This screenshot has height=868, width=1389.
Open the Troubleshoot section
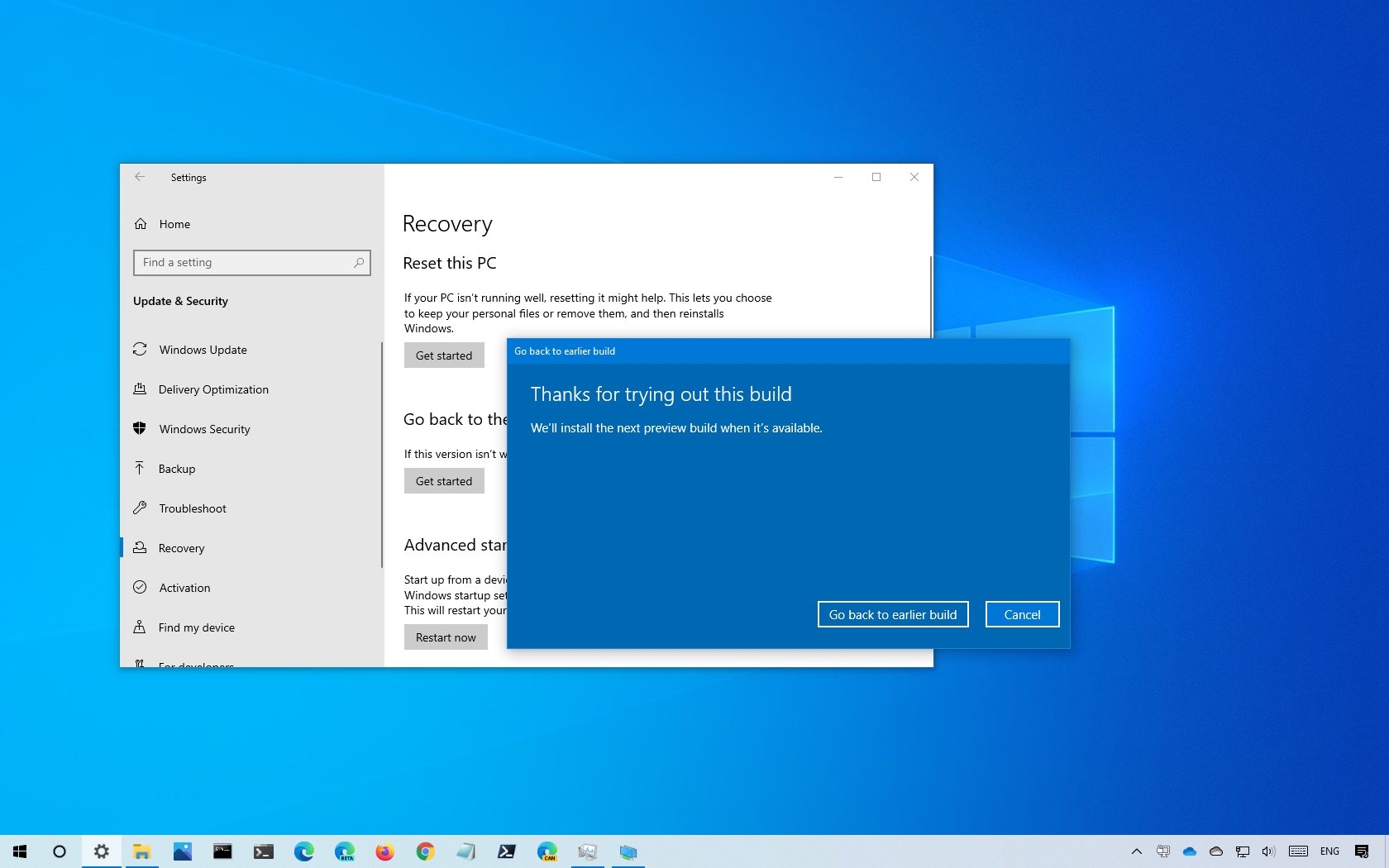(x=193, y=508)
